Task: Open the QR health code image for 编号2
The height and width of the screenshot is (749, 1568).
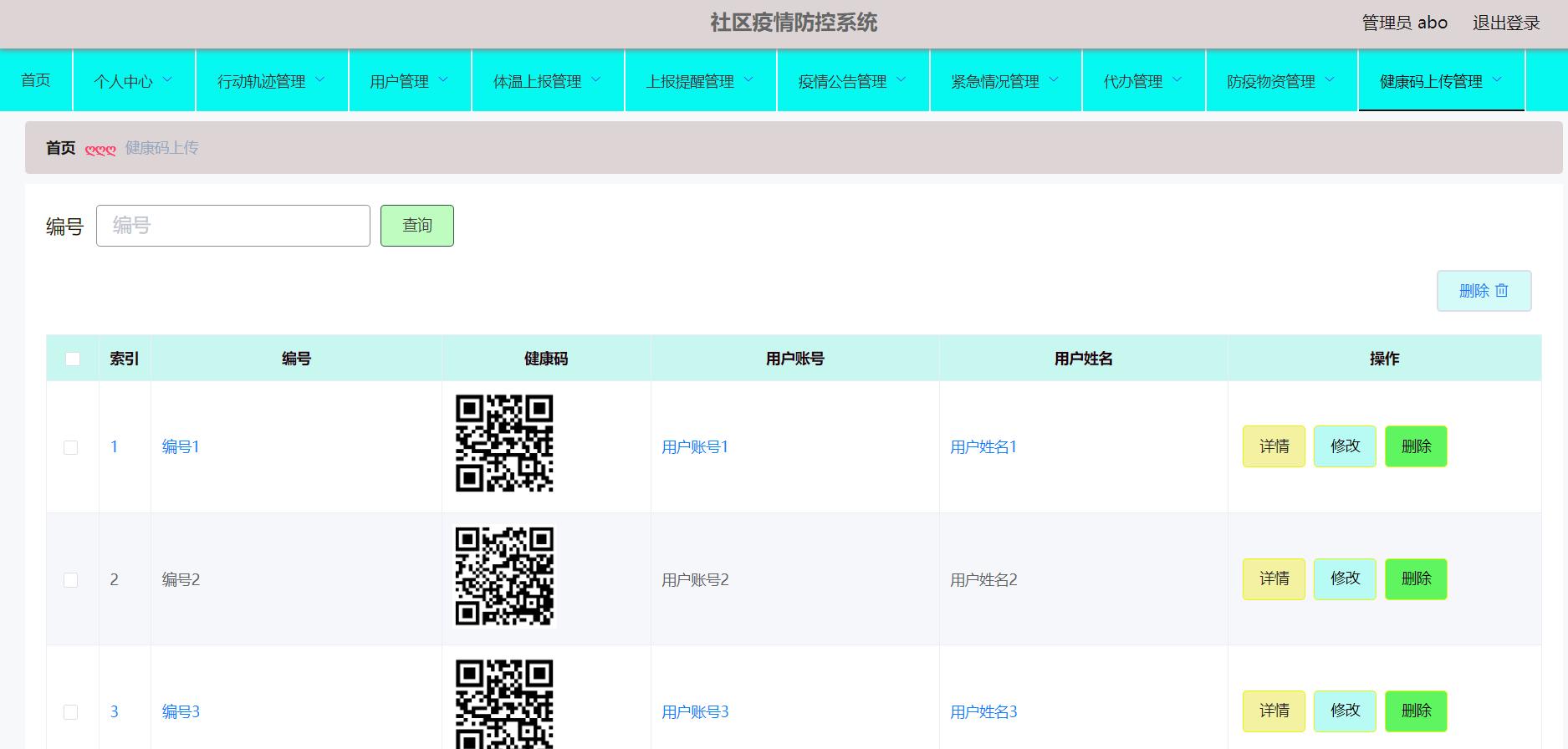Action: 504,576
